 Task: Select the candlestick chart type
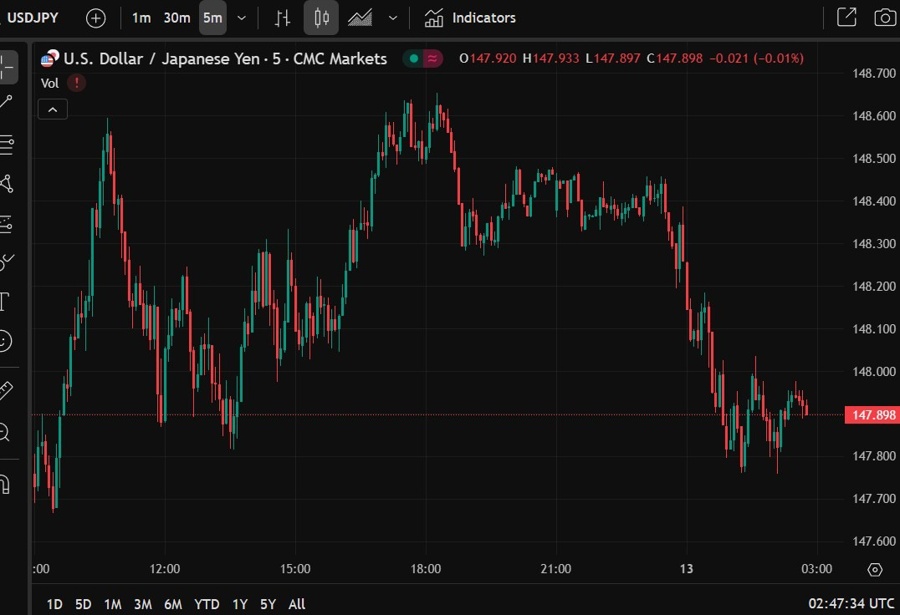[x=321, y=18]
